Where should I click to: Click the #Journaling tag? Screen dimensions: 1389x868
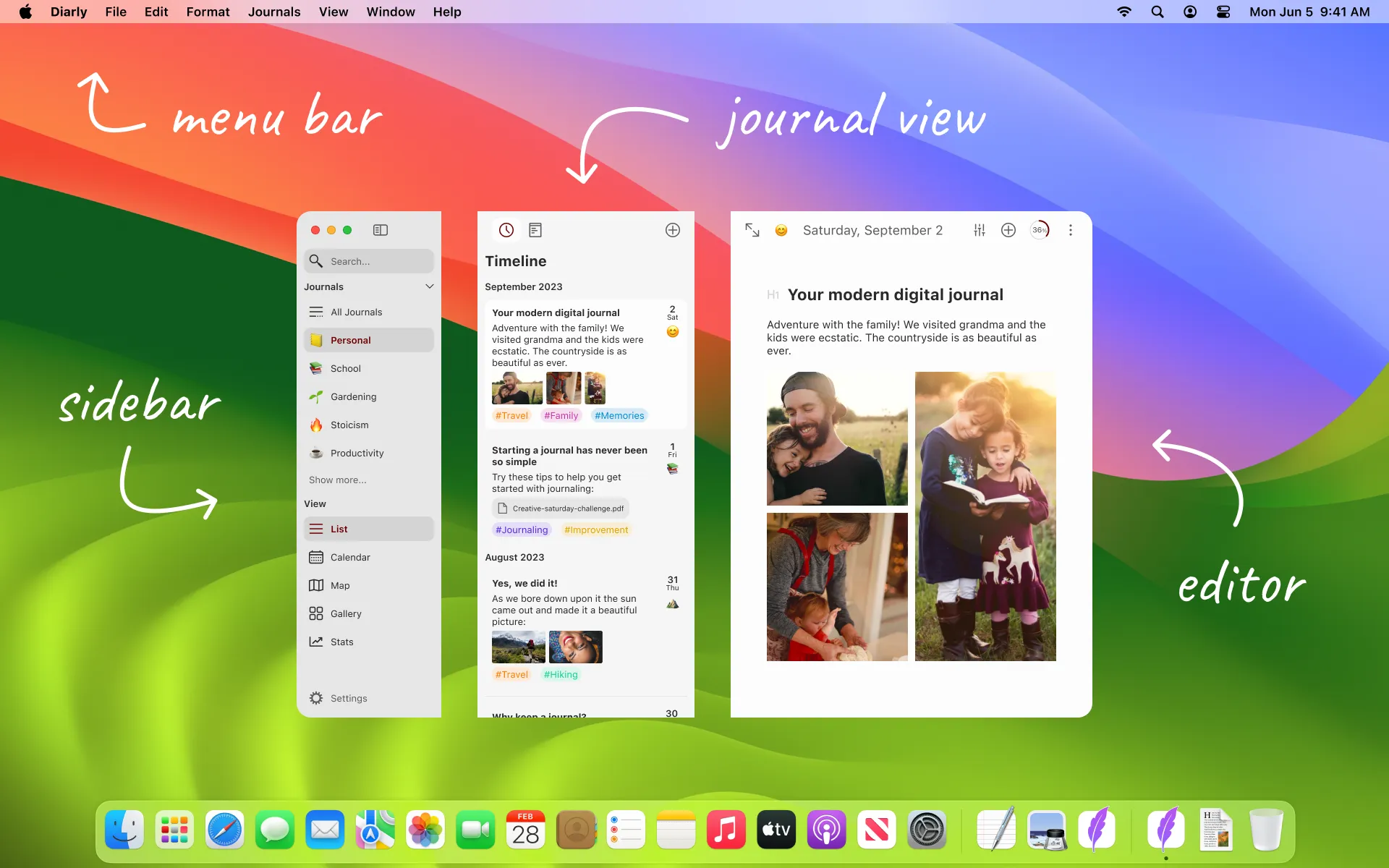[x=522, y=529]
